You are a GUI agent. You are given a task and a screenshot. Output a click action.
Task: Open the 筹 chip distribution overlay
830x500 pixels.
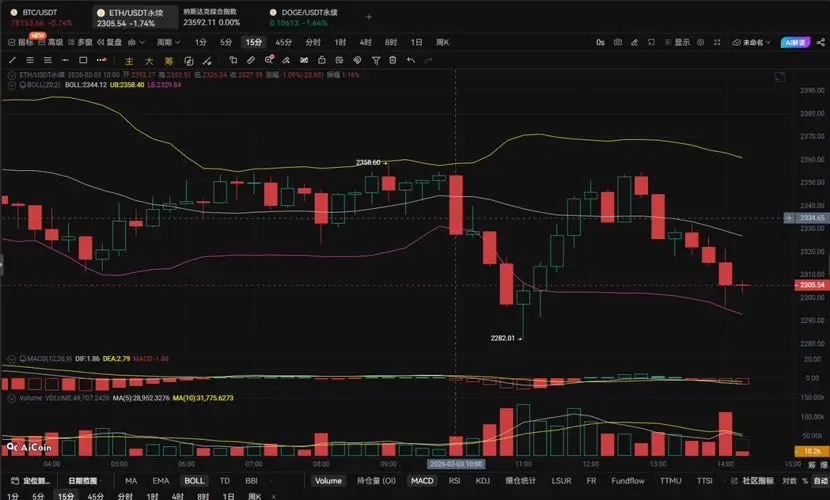(169, 61)
